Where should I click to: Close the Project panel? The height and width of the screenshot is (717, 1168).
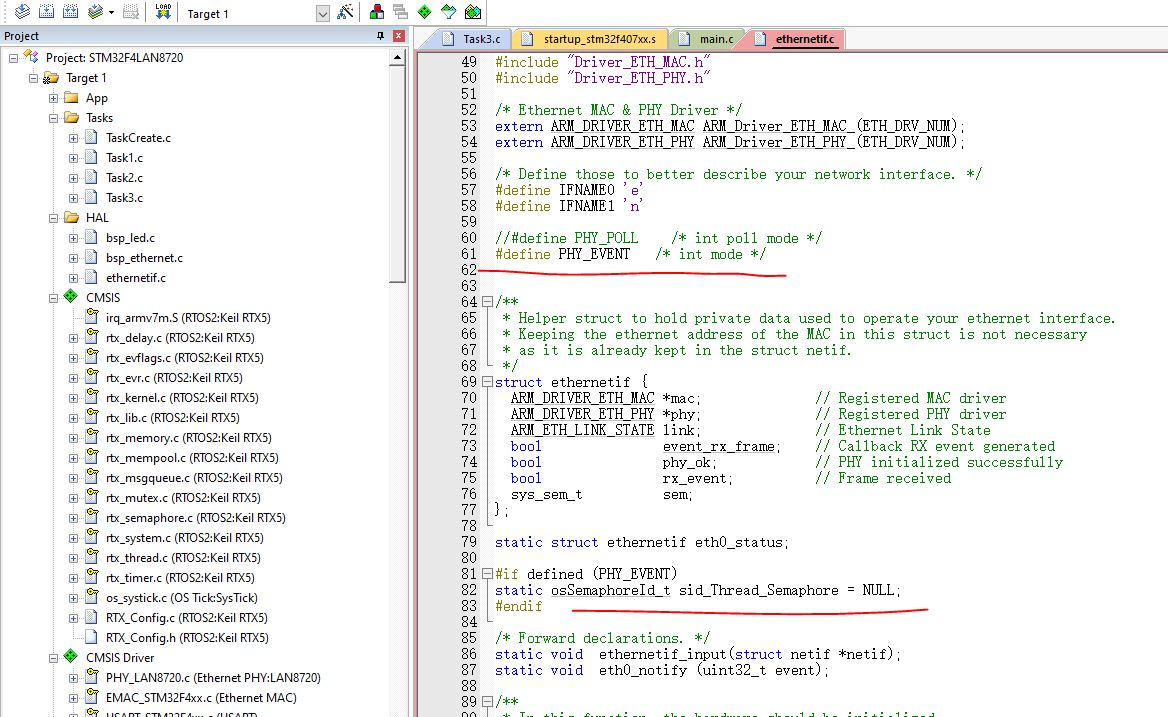tap(399, 36)
